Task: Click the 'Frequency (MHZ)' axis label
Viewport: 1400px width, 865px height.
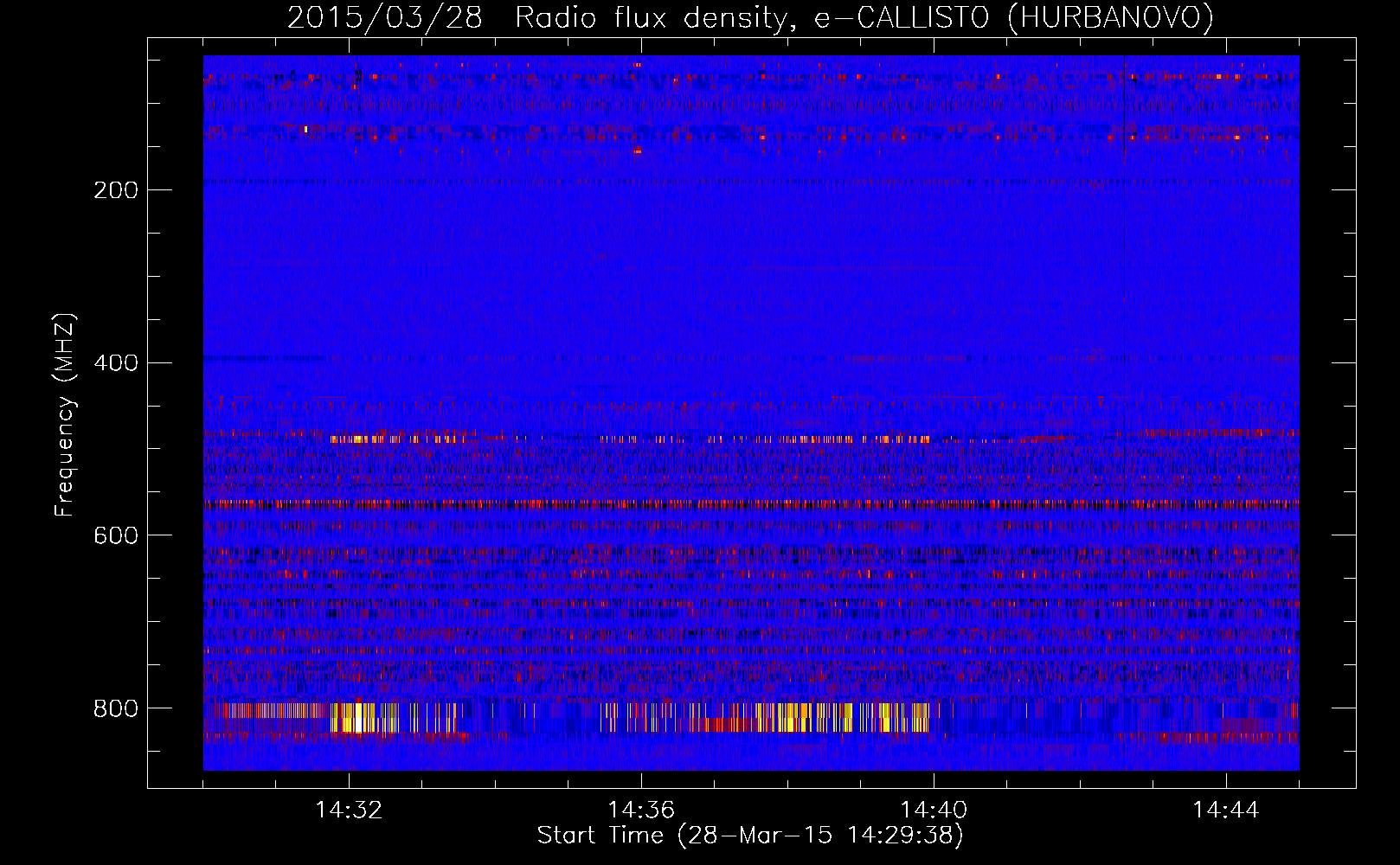Action: [x=65, y=414]
